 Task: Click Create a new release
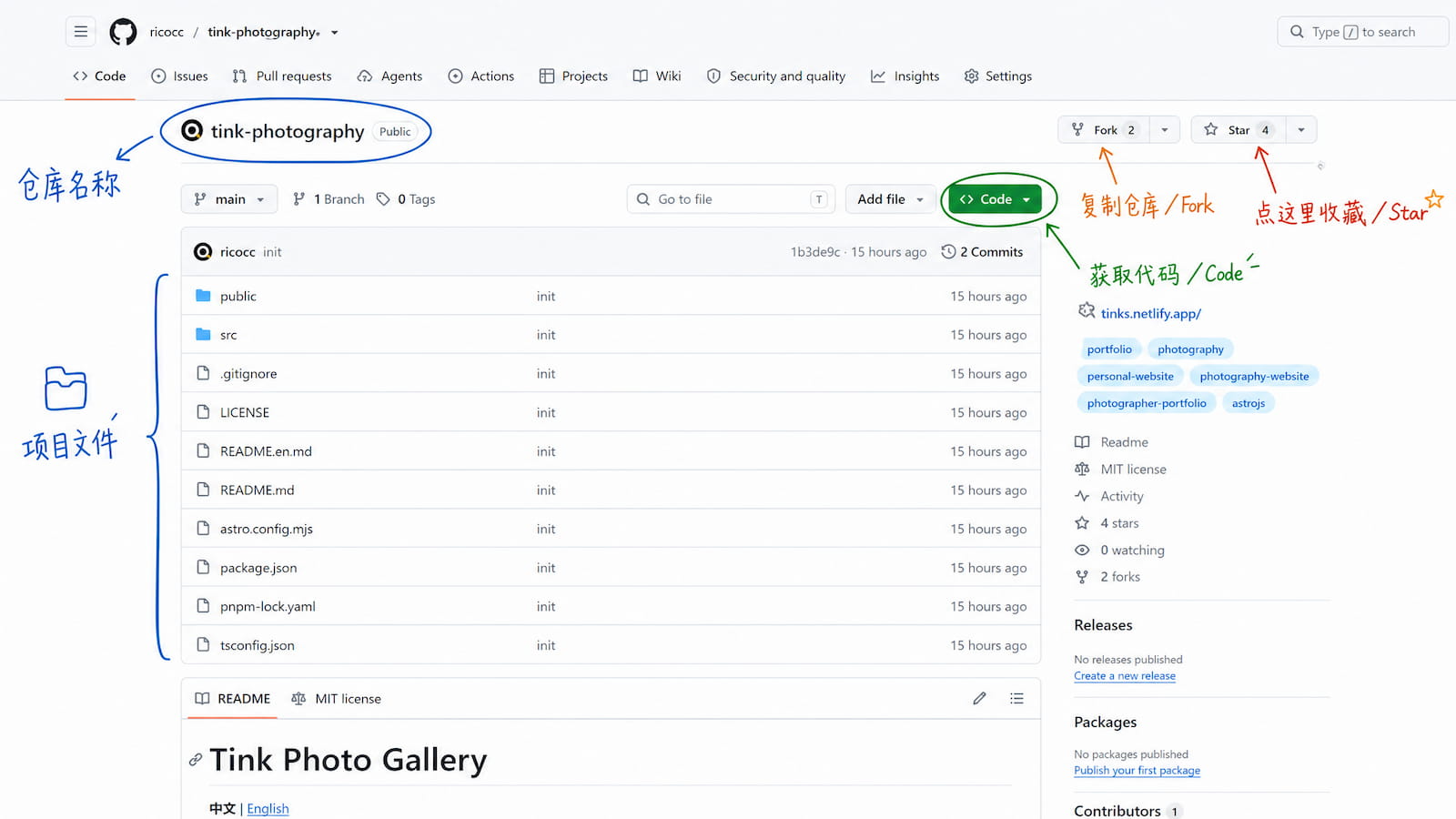[1125, 676]
